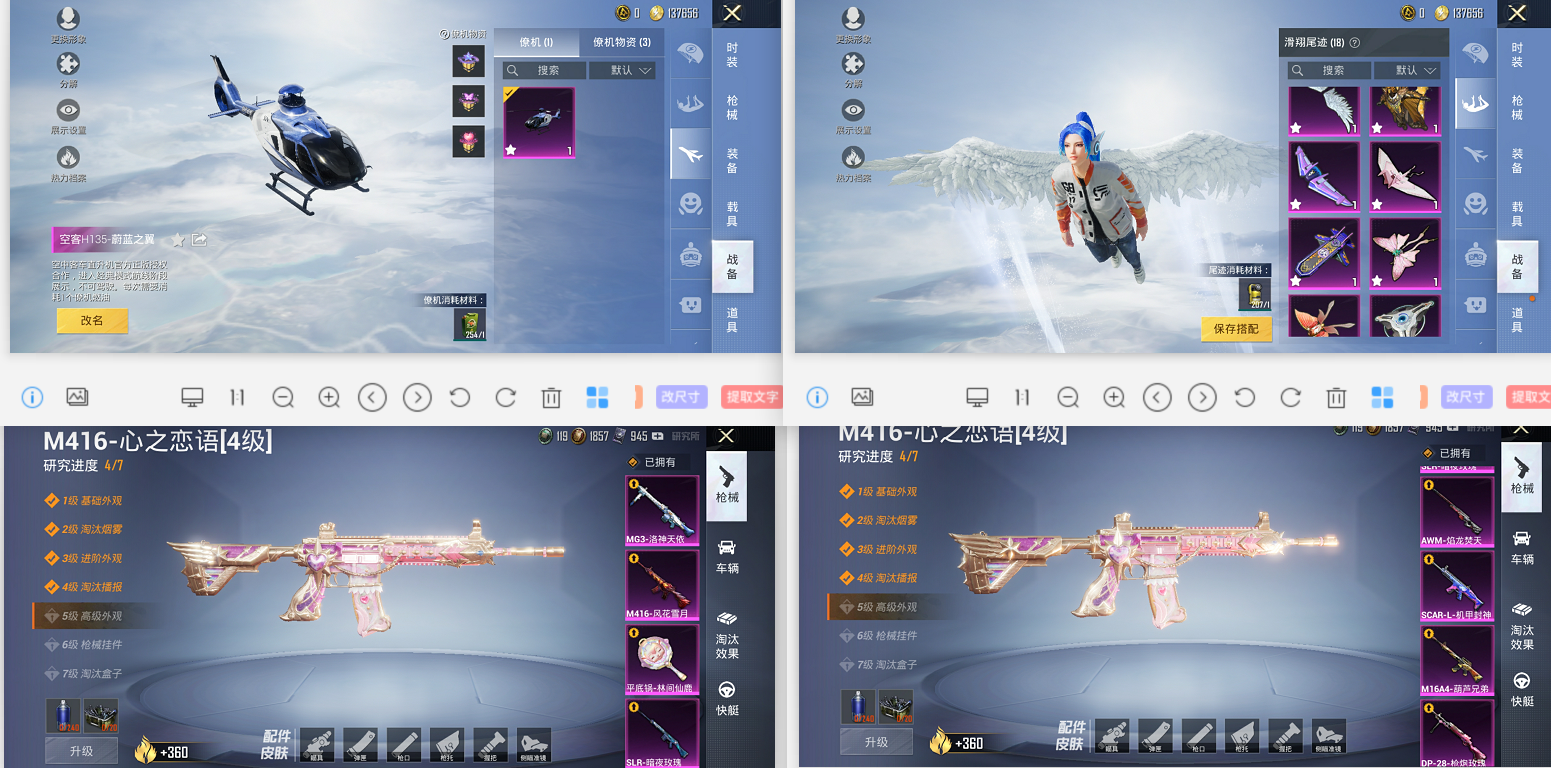The image size is (1551, 768).
Task: Open 更换形象 avatar icon on helicopter screen
Action: pyautogui.click(x=68, y=18)
